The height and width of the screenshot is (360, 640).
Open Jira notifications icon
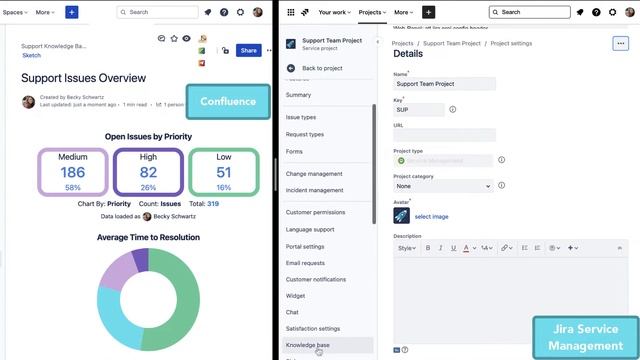pos(580,12)
